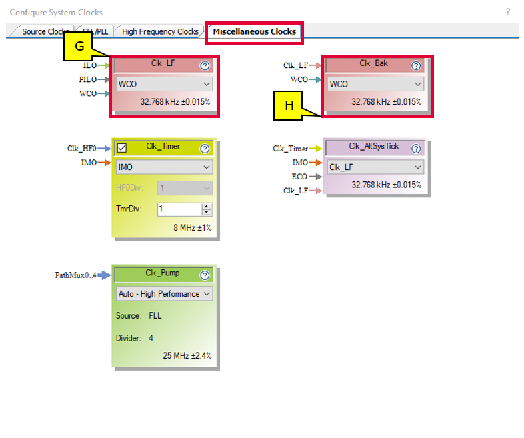Open the Clk_AltSysTick Clk_LF dropdown

coord(375,167)
